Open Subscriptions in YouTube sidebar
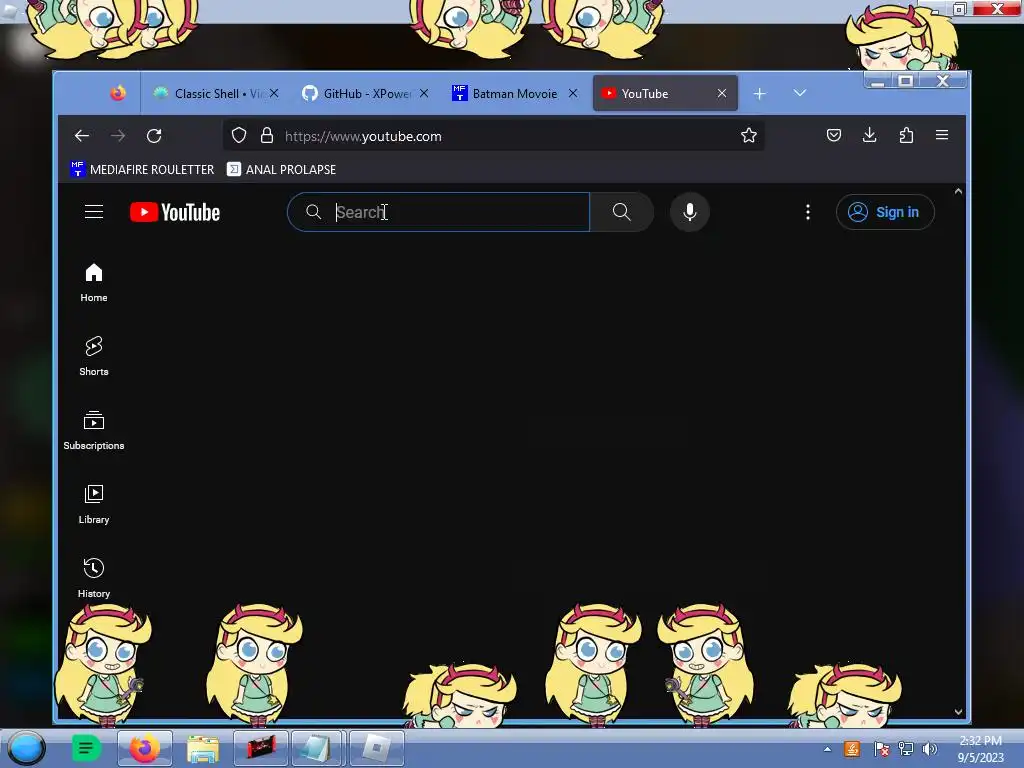The image size is (1024, 768). (94, 430)
